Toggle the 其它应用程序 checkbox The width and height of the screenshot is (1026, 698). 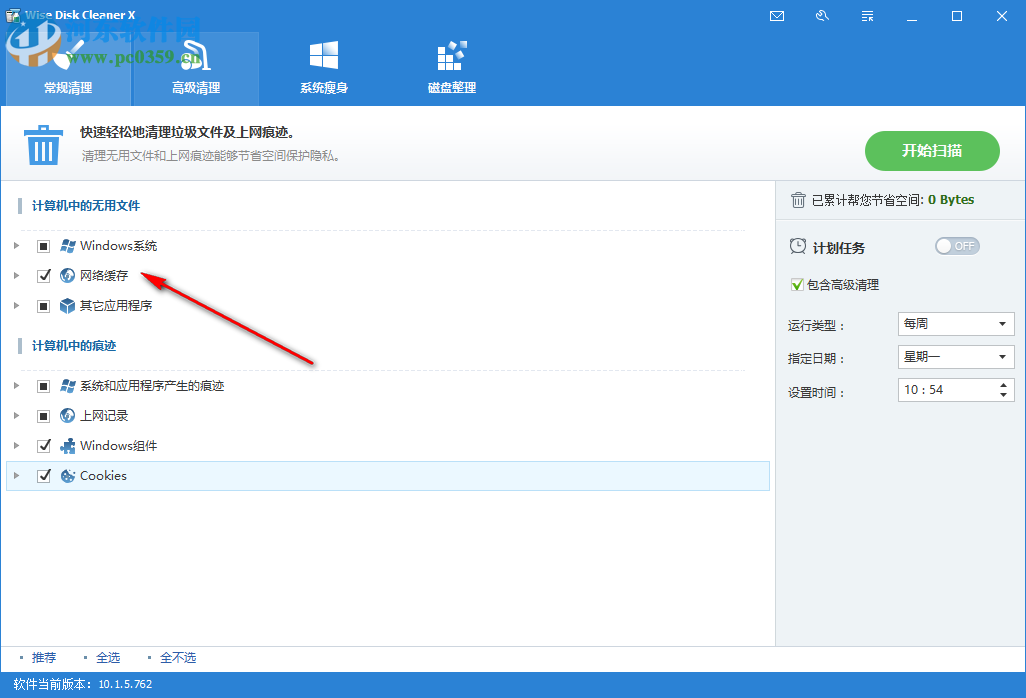coord(44,305)
